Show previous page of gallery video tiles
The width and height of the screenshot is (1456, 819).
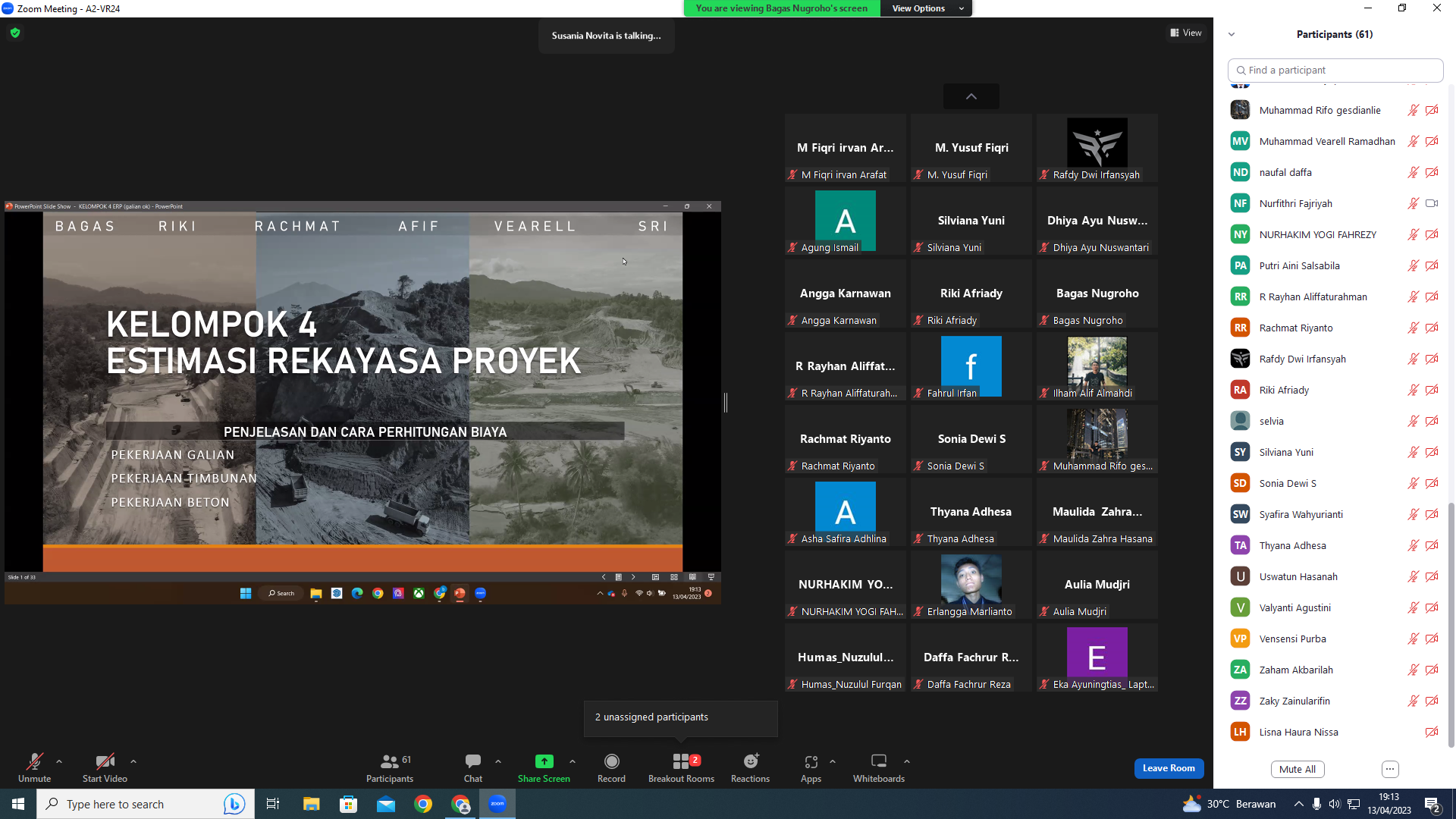[x=971, y=96]
